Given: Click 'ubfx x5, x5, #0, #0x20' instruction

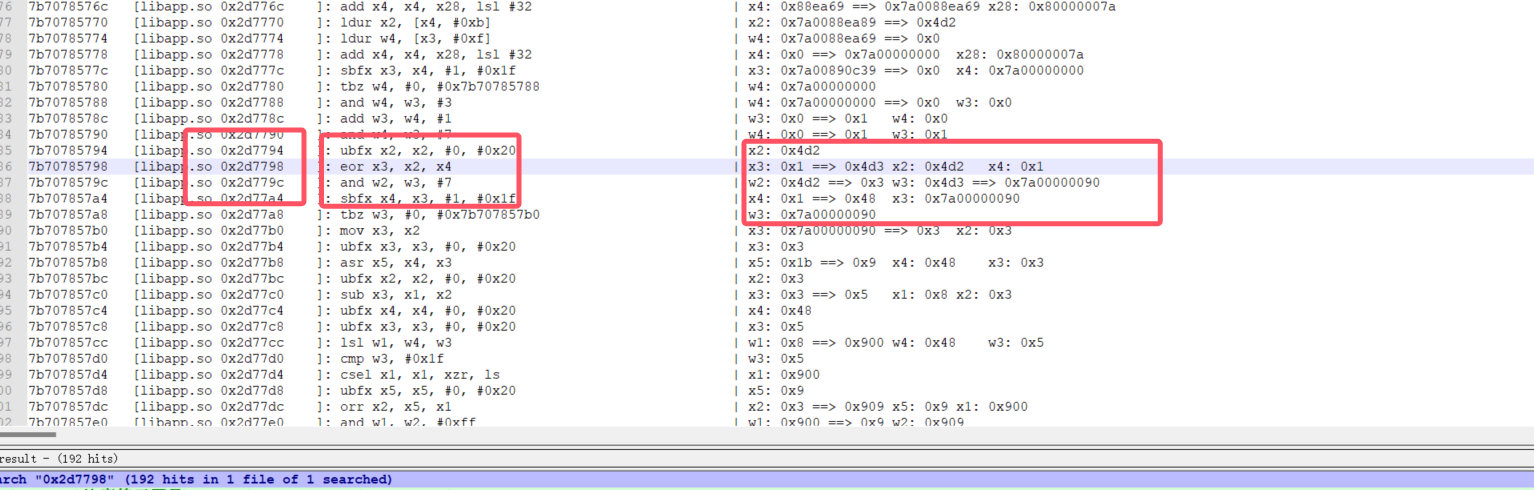Looking at the screenshot, I should (428, 390).
